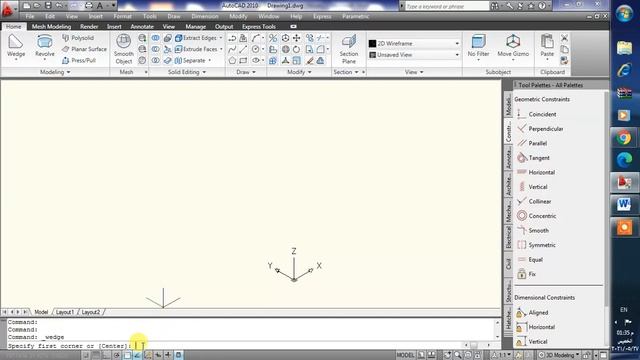Open the Dimension menu
640x360 pixels.
pos(204,16)
